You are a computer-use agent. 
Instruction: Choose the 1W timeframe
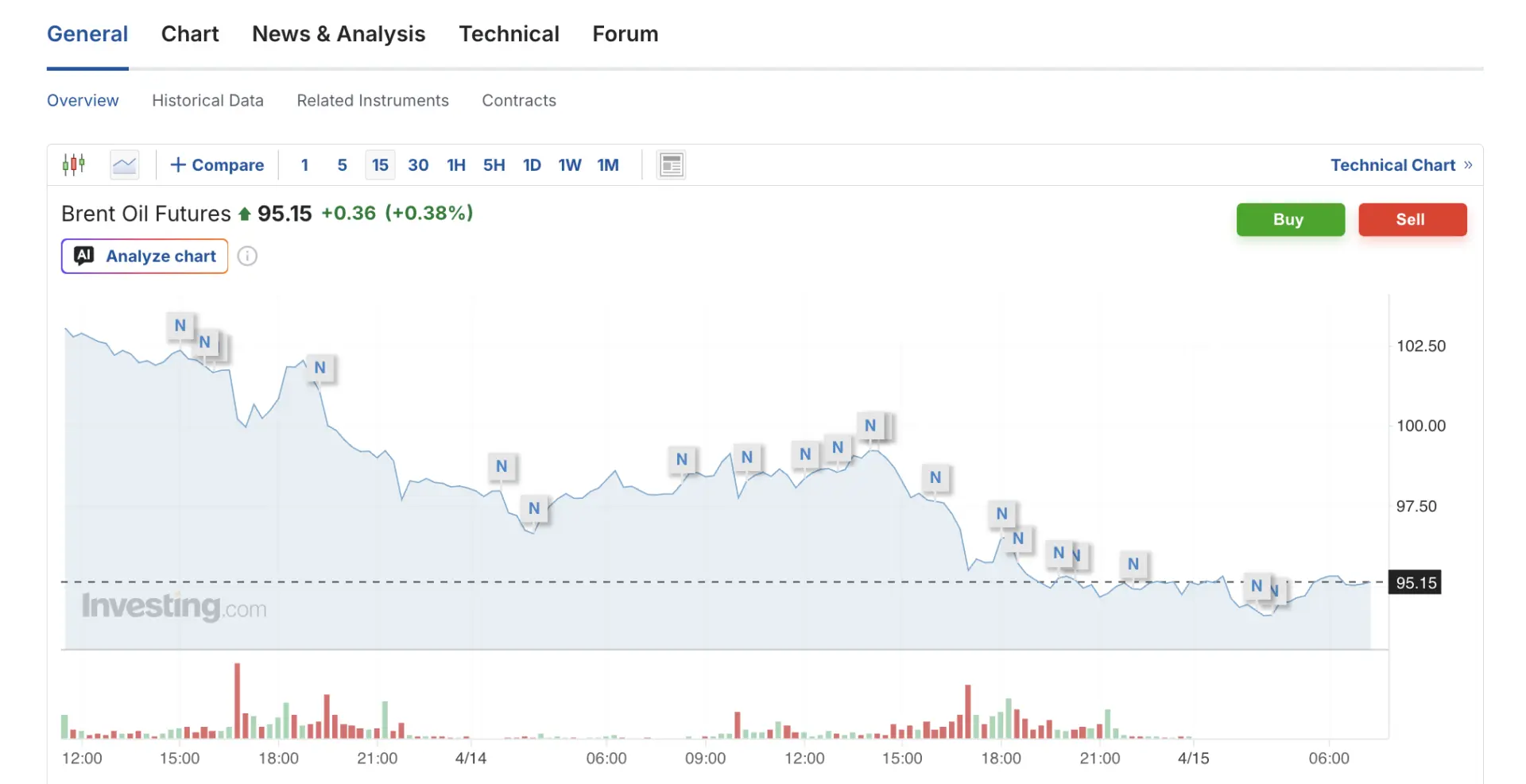coord(570,164)
